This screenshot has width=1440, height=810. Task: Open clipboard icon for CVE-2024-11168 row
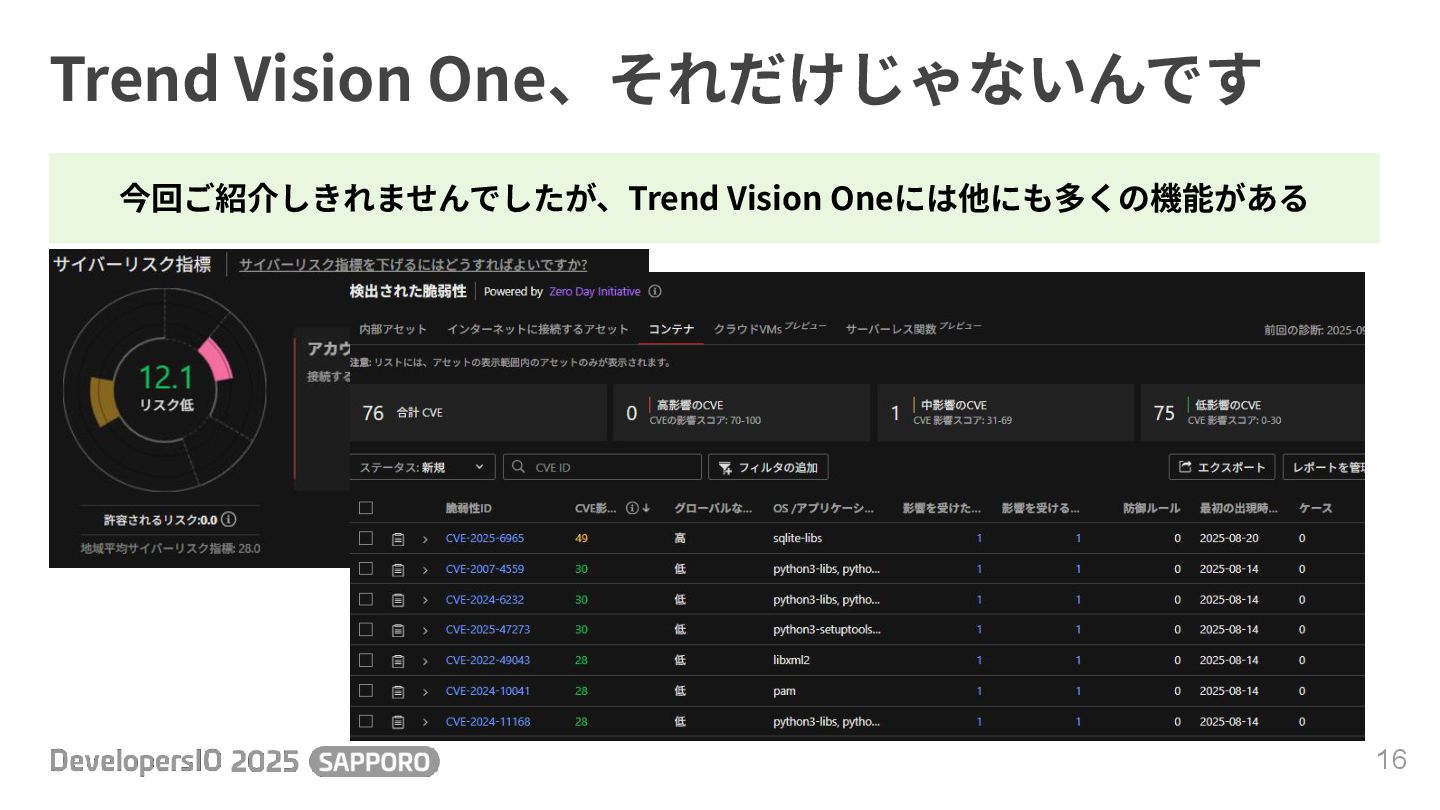click(398, 722)
